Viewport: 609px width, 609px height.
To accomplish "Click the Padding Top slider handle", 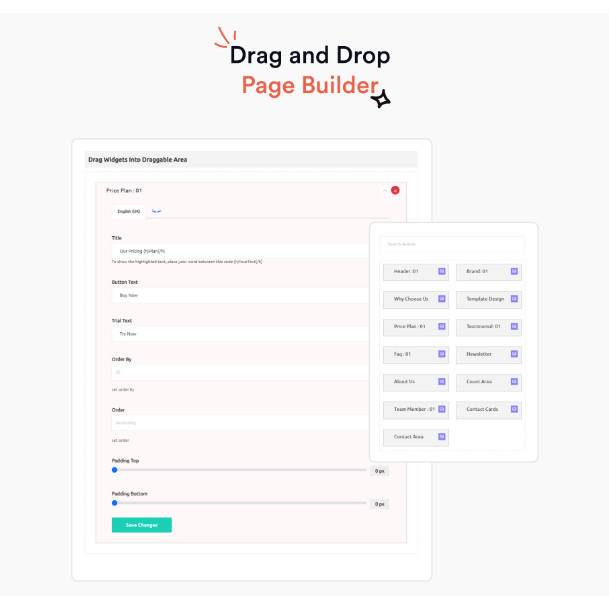I will (x=115, y=470).
